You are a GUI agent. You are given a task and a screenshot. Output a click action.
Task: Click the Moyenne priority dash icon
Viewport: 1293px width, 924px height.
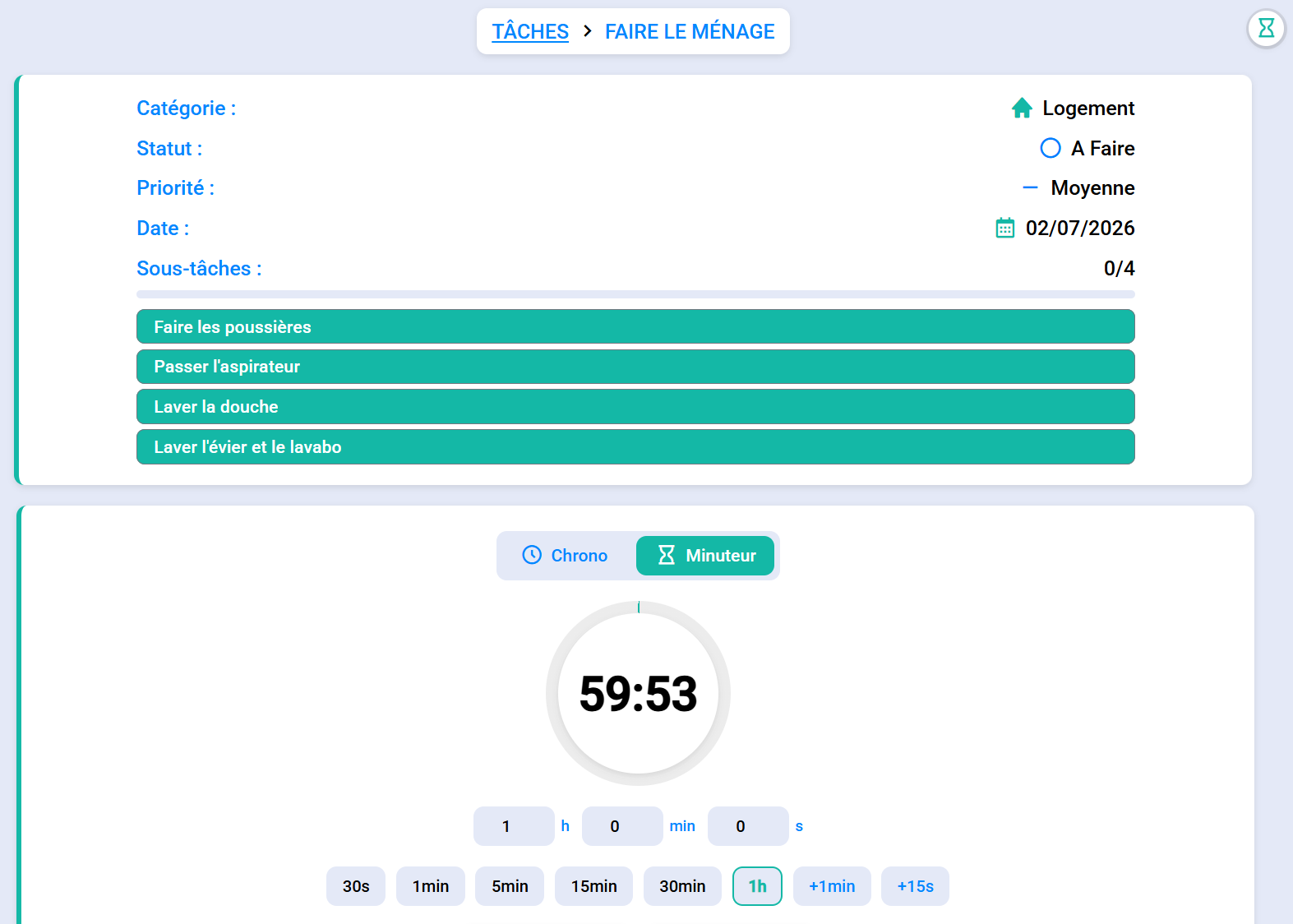click(1030, 187)
